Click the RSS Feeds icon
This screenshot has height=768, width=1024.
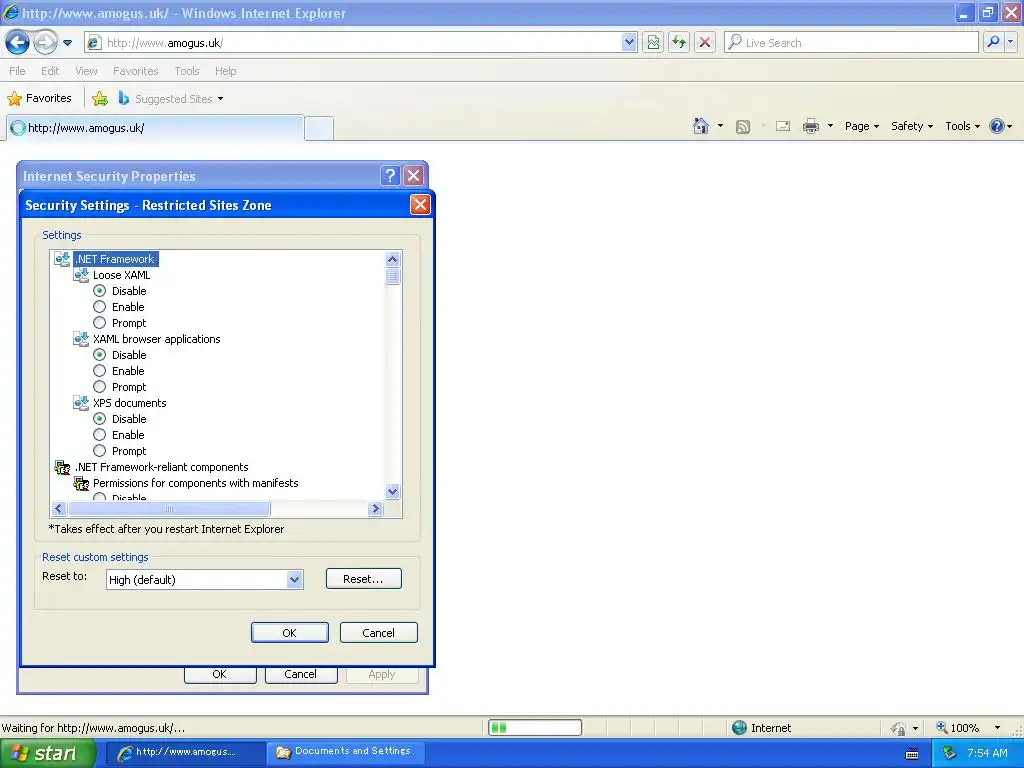coord(743,127)
